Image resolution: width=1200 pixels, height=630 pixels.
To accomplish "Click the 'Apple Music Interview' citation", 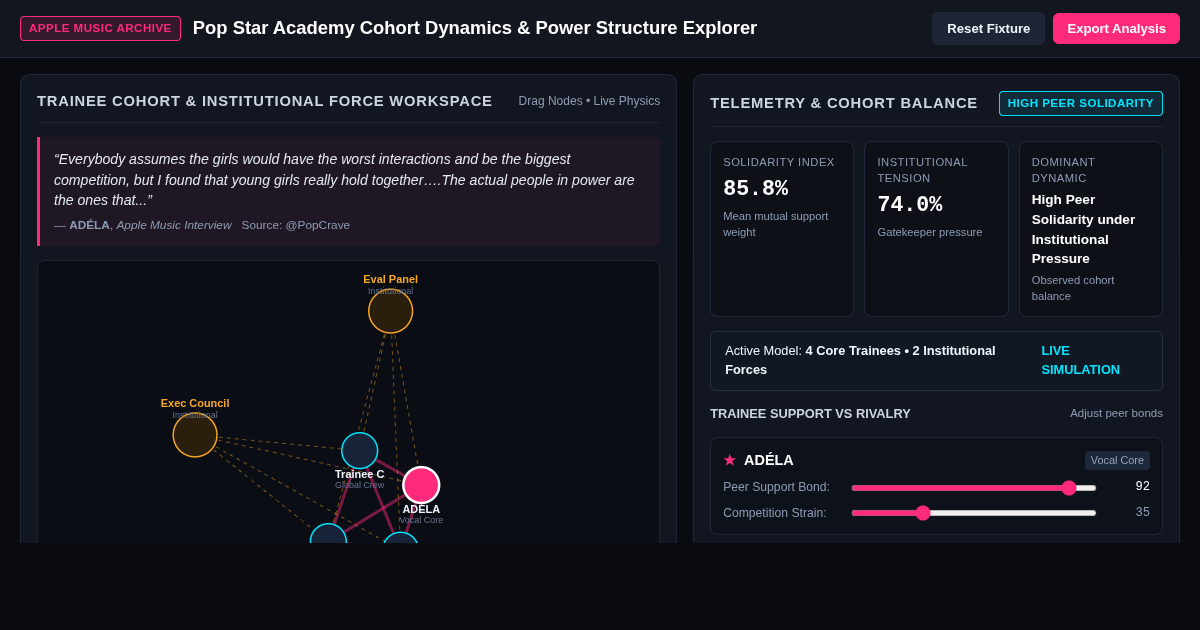I will click(174, 225).
